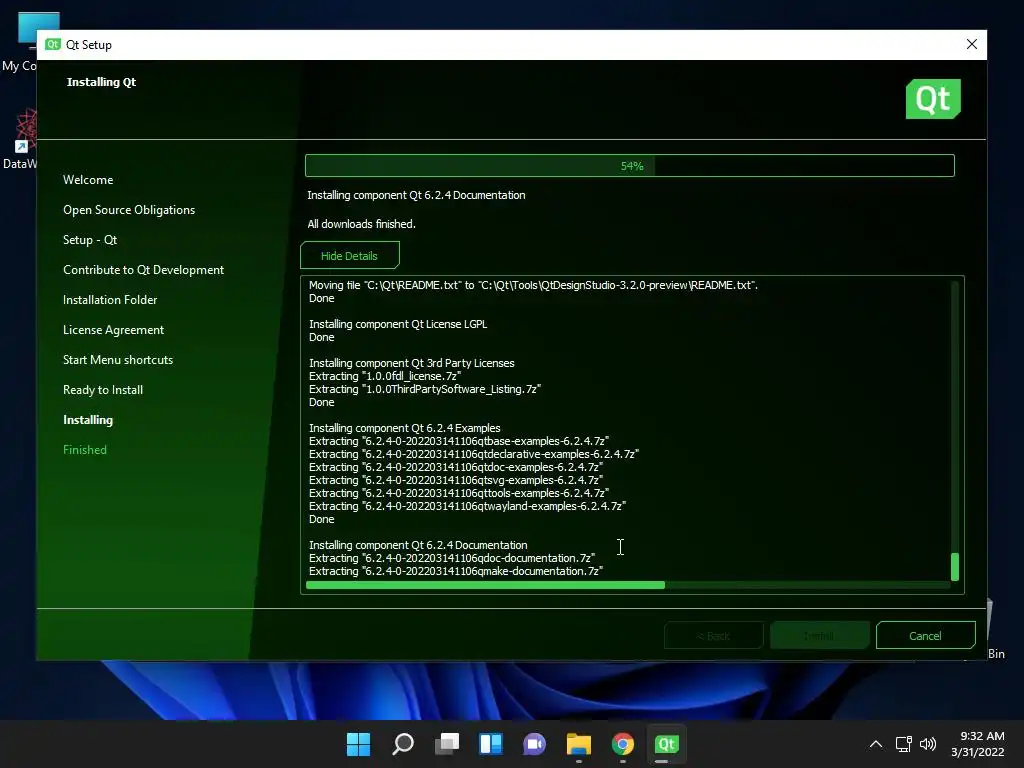Open Widgets from taskbar
This screenshot has width=1024, height=768.
point(490,744)
